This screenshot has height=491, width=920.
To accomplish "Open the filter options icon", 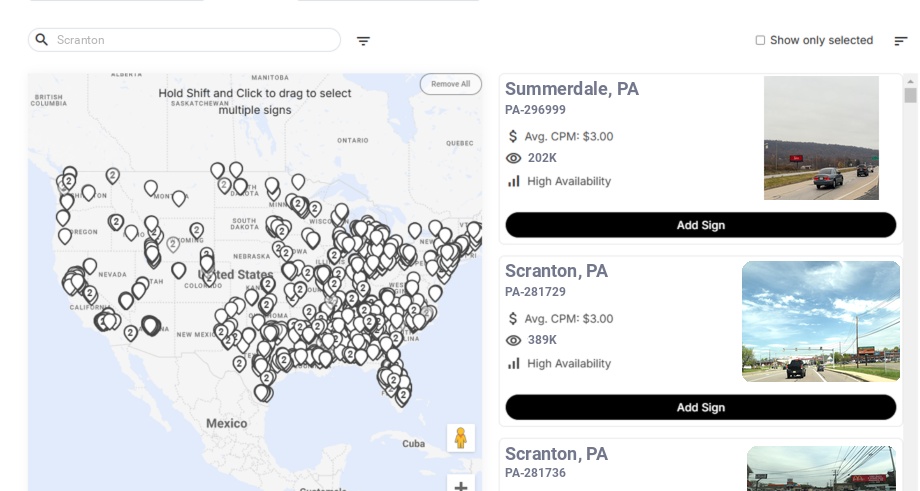I will tap(363, 40).
